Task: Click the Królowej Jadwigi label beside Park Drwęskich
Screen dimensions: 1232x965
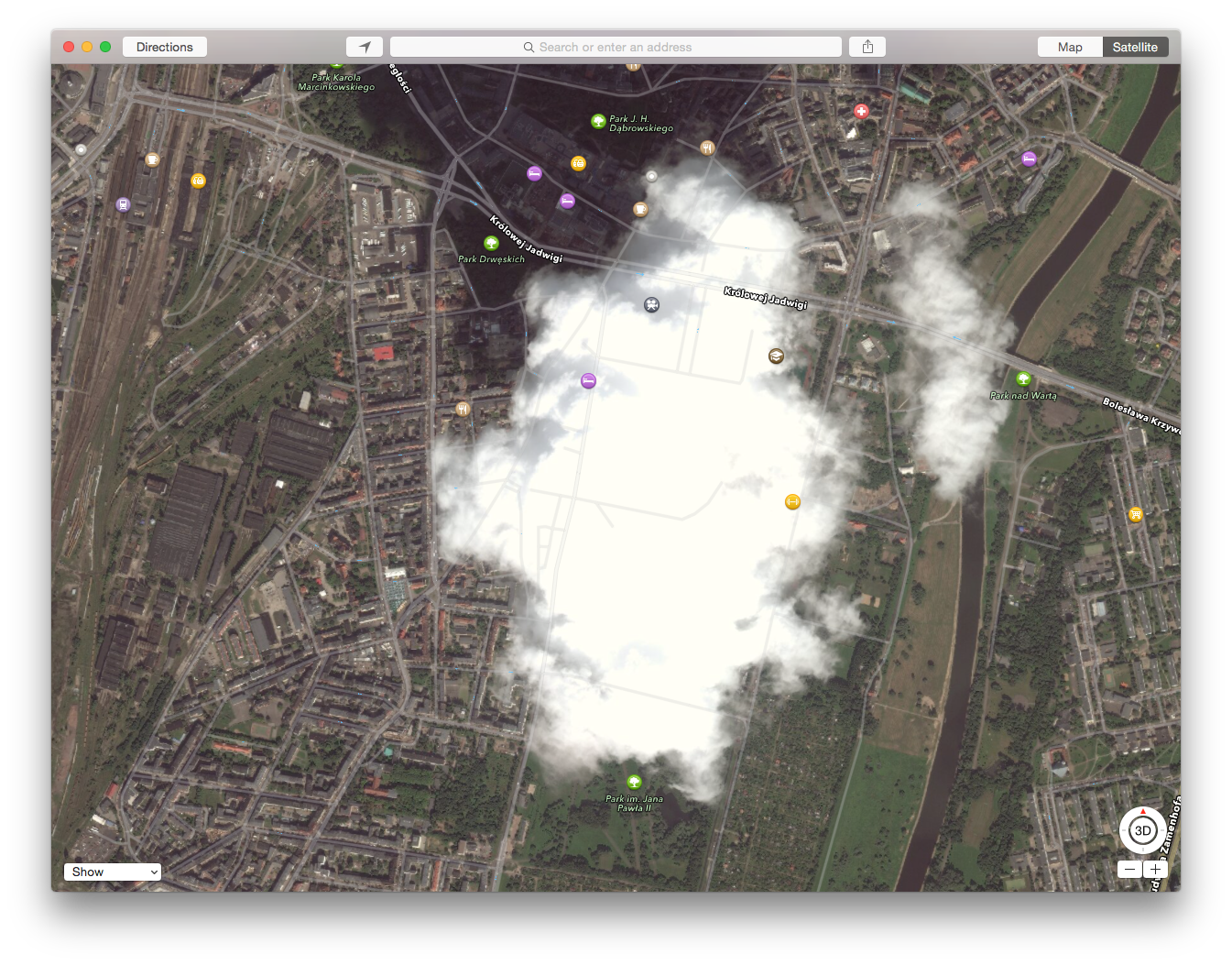Action: (526, 239)
